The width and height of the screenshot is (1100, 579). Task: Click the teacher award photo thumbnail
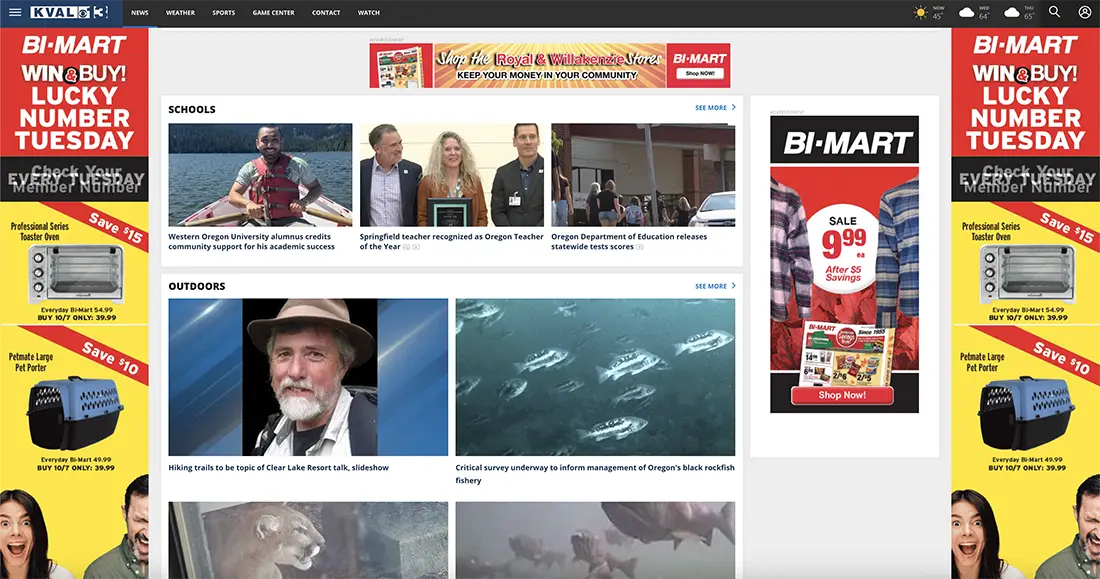(x=452, y=175)
